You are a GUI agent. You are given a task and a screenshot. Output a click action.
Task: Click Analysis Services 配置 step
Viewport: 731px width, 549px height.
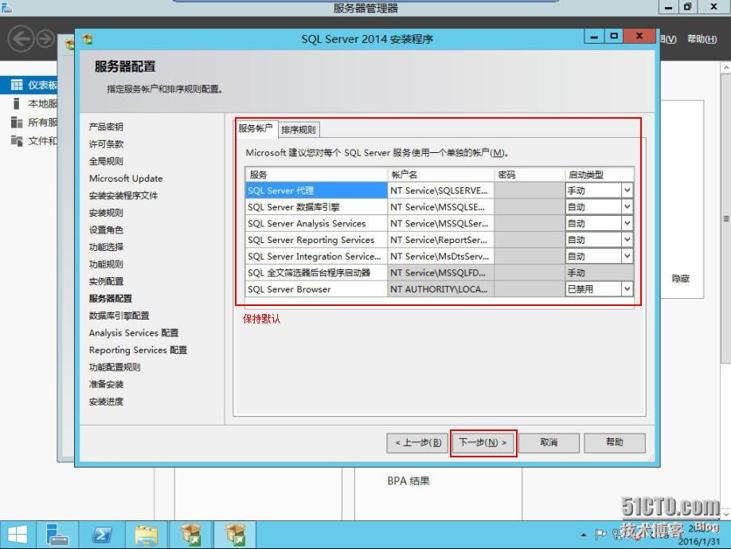[x=134, y=333]
